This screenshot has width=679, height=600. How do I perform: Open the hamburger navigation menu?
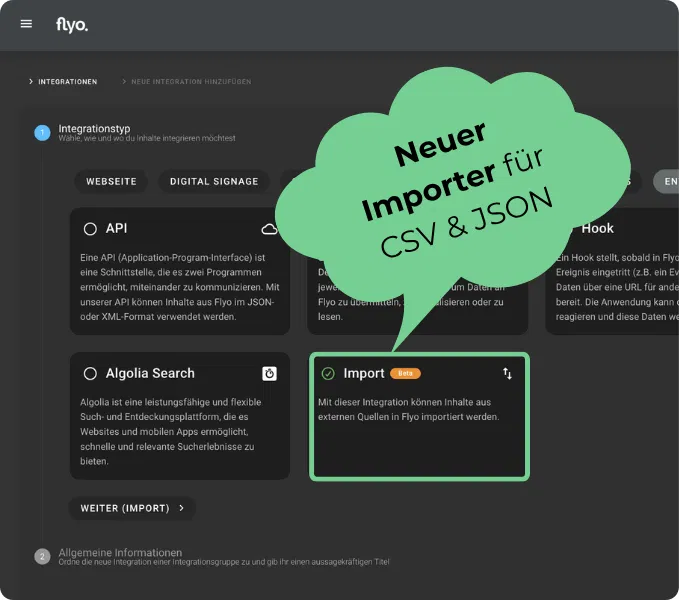(x=26, y=24)
